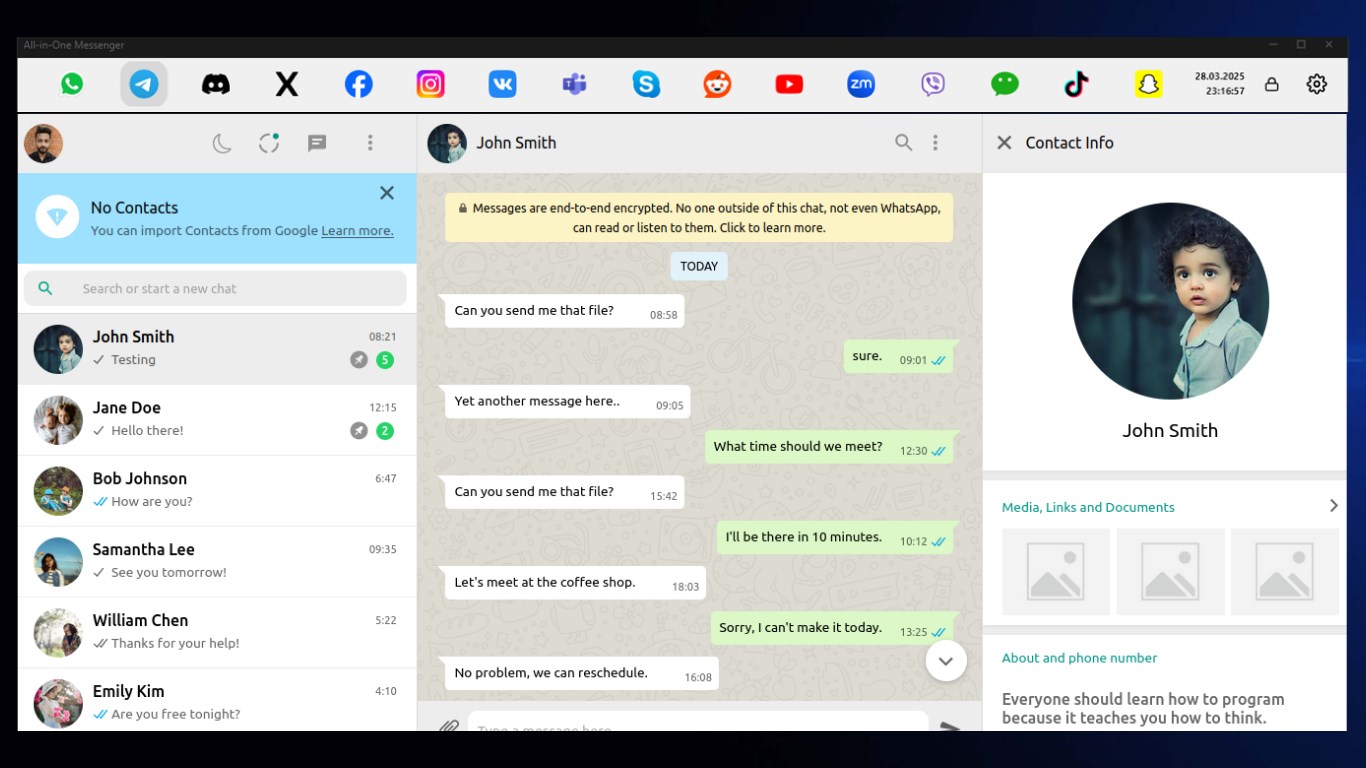Image resolution: width=1366 pixels, height=768 pixels.
Task: Open the application settings gear
Action: [1316, 84]
